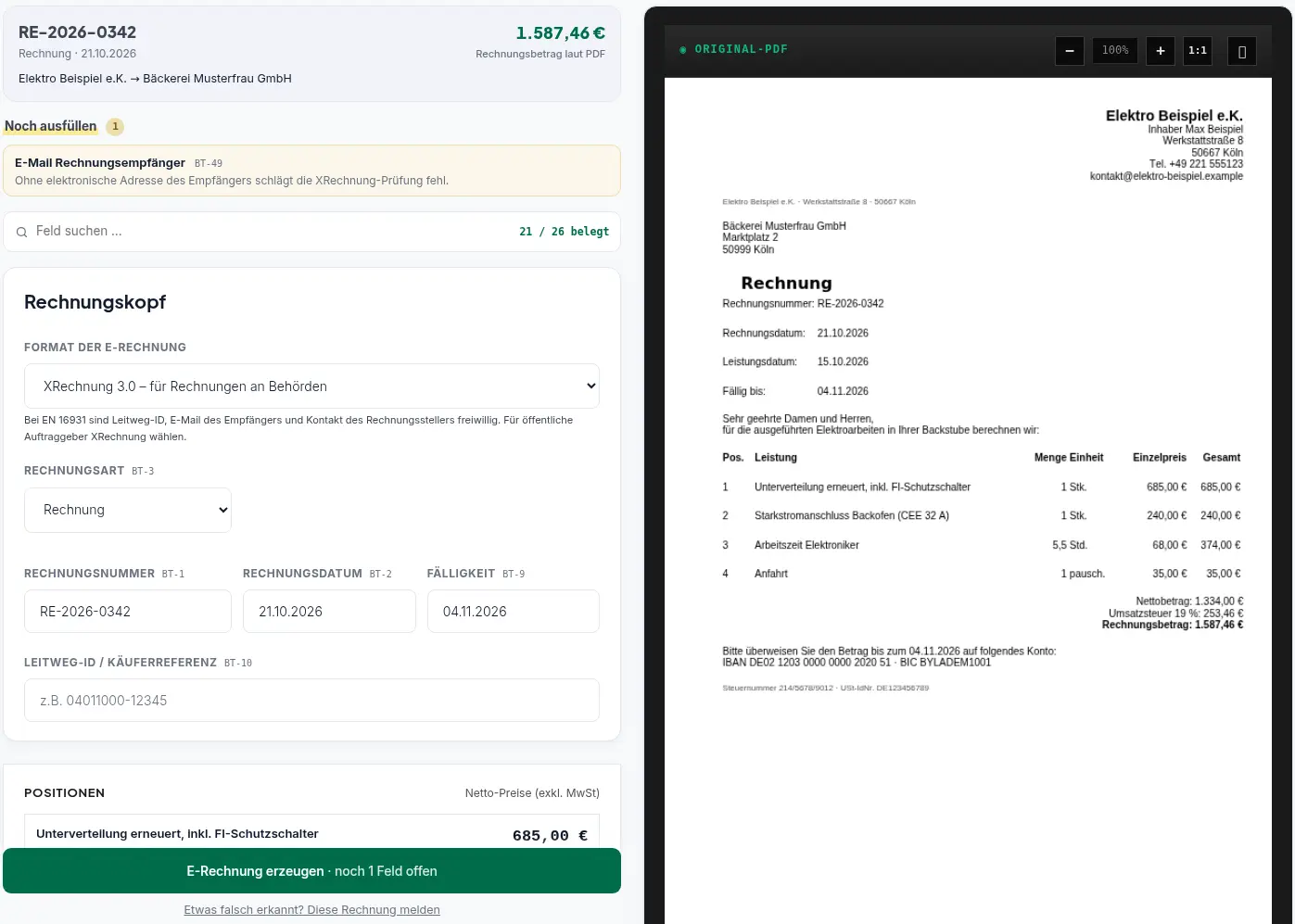Screen dimensions: 1295x924
Task: Open the Rechnungsart dropdown
Action: pos(128,510)
